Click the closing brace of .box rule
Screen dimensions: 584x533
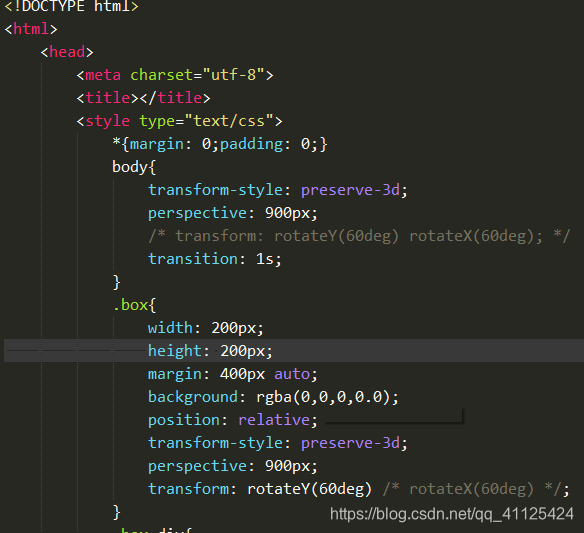tap(117, 513)
